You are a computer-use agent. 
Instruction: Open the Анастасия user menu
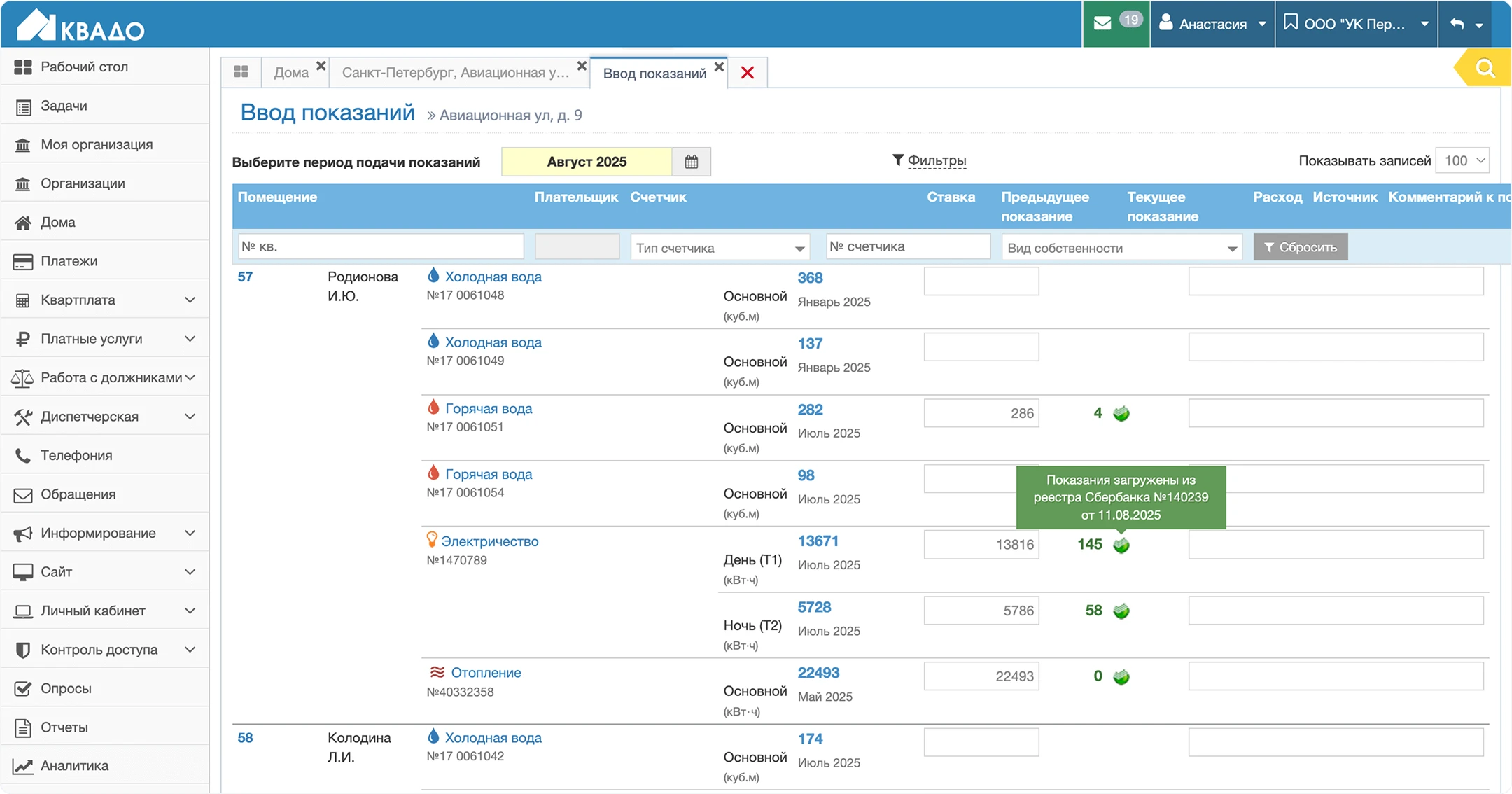coord(1212,24)
